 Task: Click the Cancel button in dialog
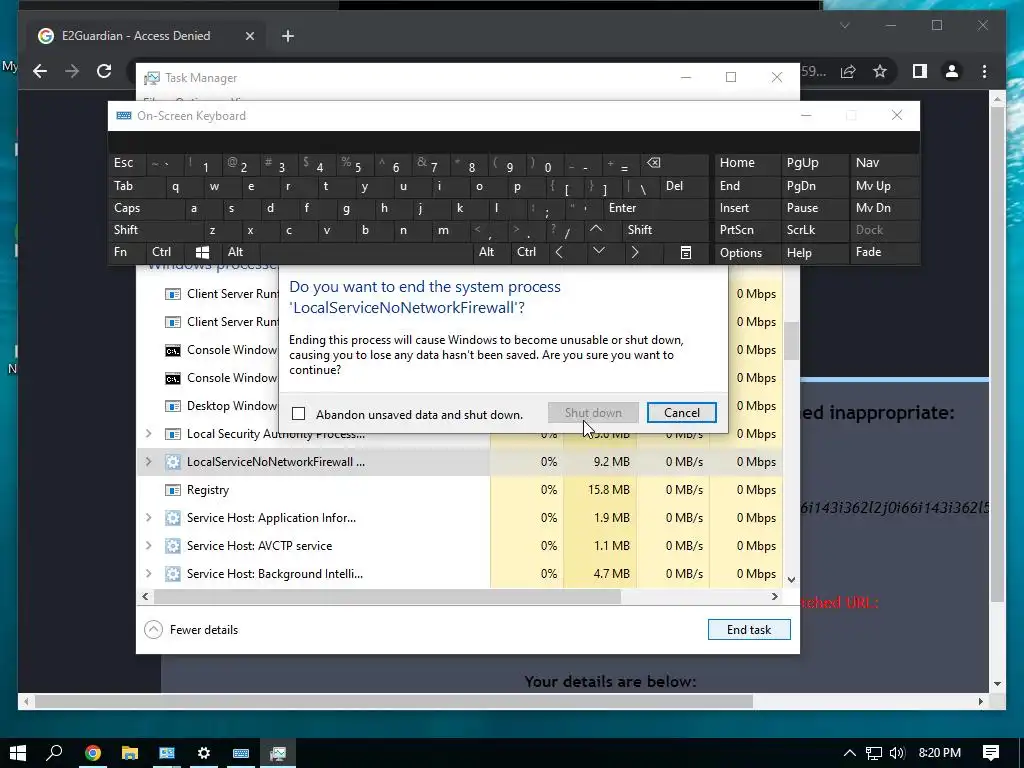click(681, 413)
